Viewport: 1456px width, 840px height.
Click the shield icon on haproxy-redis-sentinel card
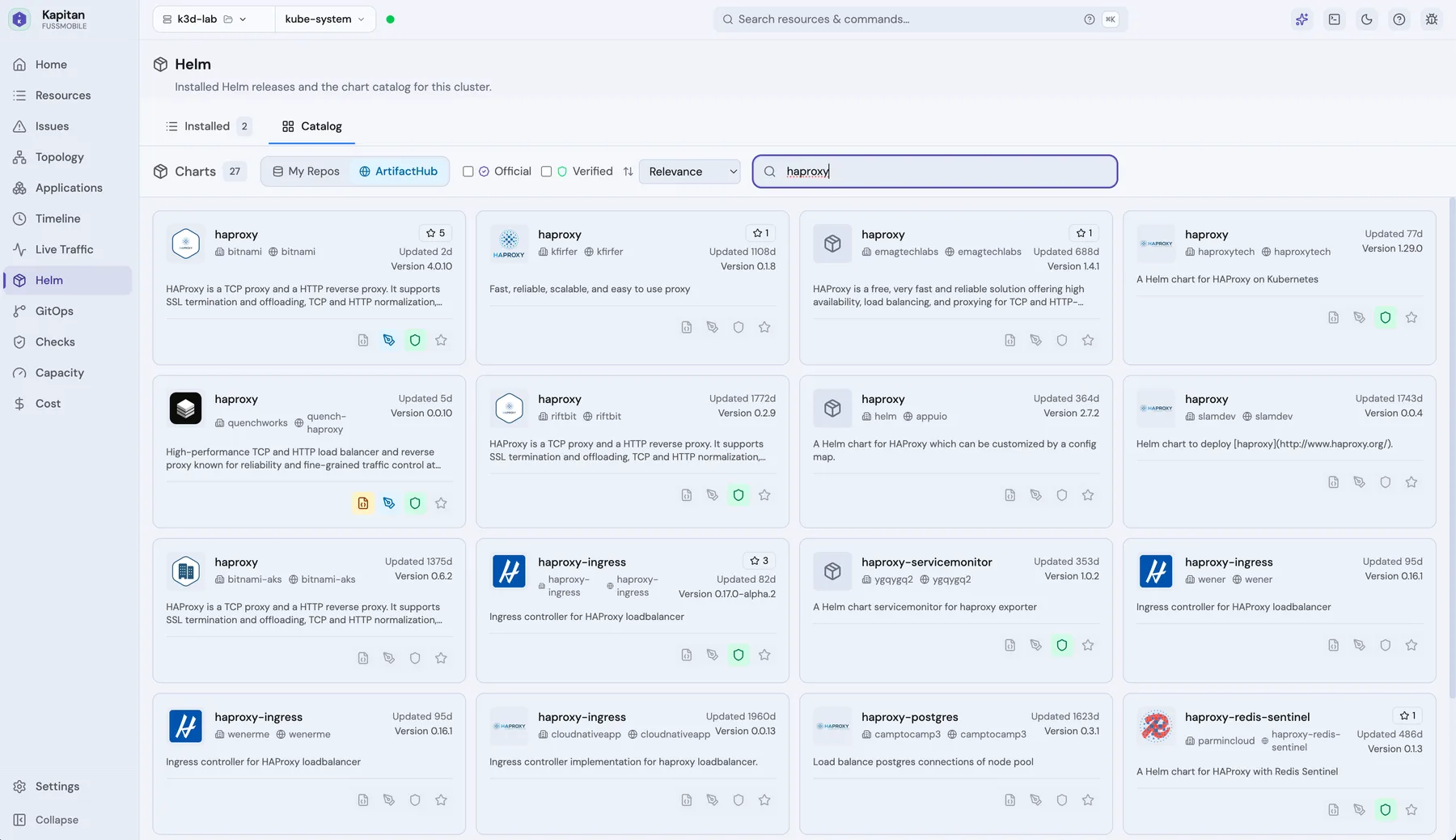point(1386,810)
